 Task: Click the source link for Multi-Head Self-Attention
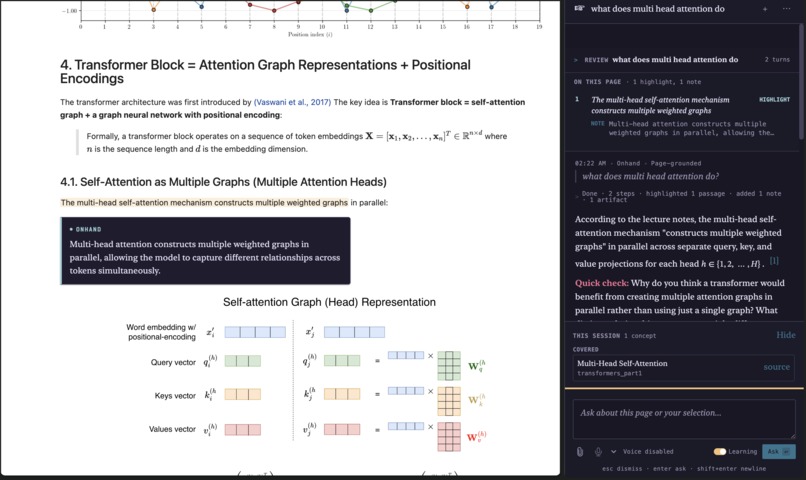point(776,367)
